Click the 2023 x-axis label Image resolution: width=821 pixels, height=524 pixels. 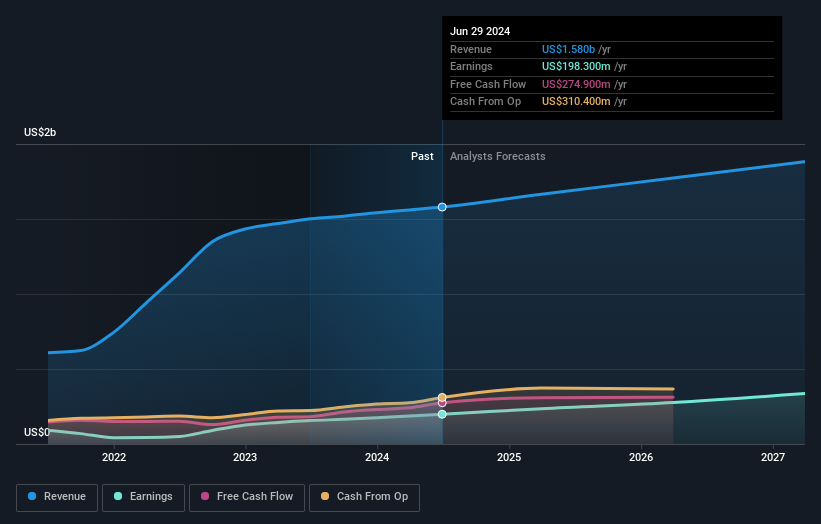click(245, 458)
